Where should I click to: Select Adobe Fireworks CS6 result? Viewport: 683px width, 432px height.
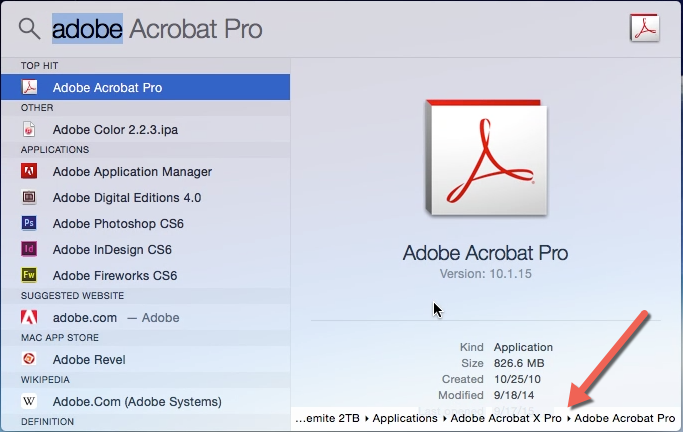click(x=145, y=275)
